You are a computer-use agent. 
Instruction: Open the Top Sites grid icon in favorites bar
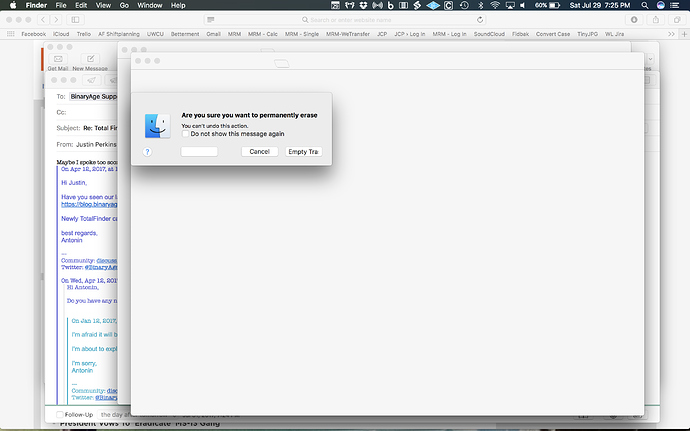[x=11, y=34]
